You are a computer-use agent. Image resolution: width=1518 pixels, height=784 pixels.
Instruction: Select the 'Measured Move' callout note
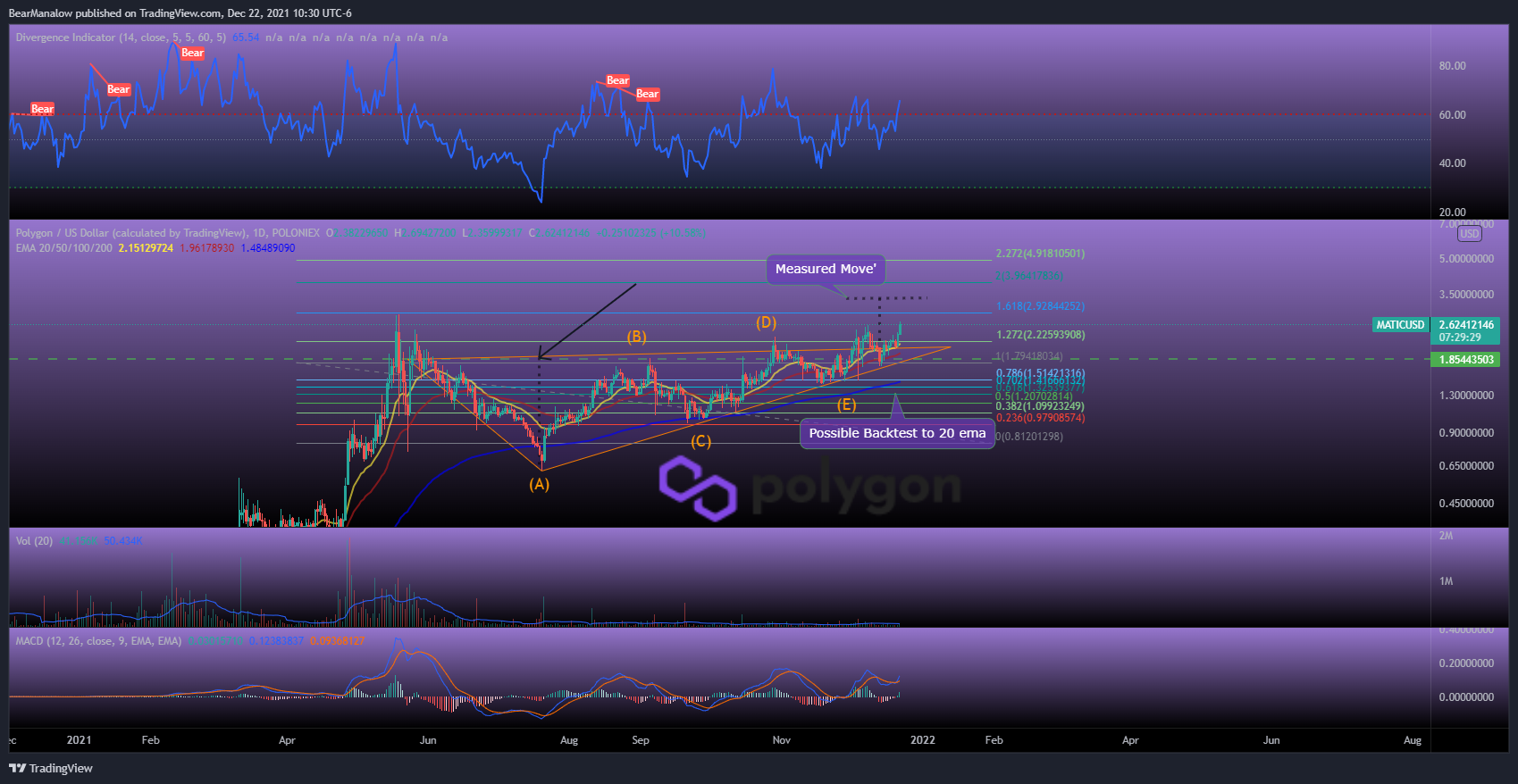point(826,269)
